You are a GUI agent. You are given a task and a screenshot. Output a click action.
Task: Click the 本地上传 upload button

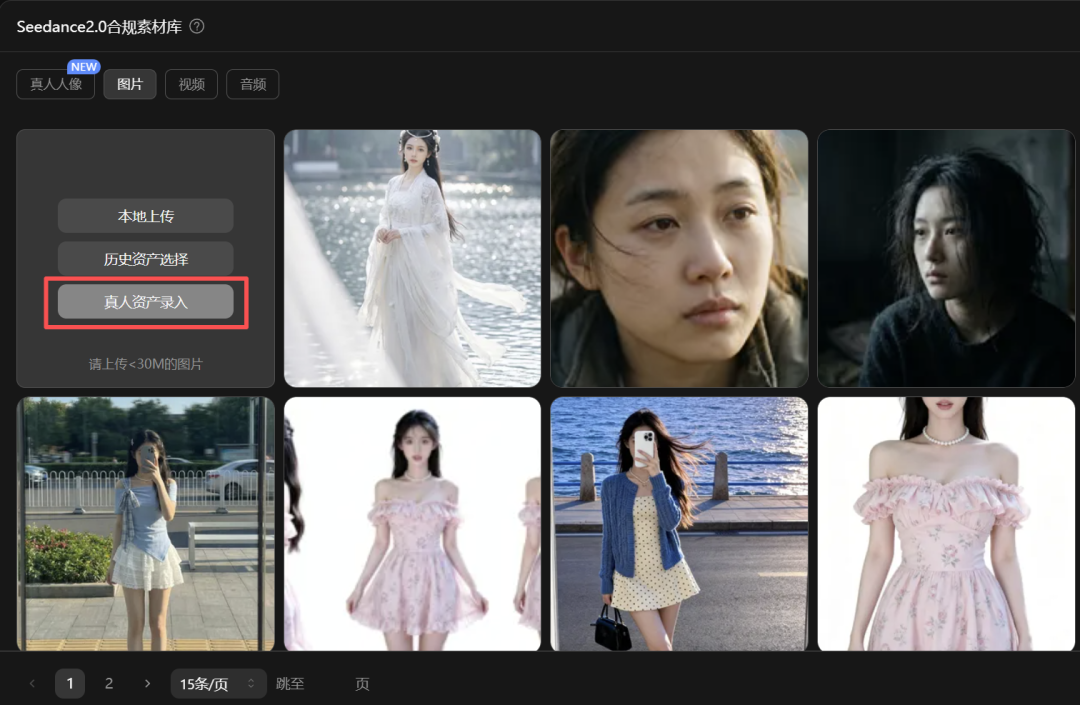pos(145,215)
